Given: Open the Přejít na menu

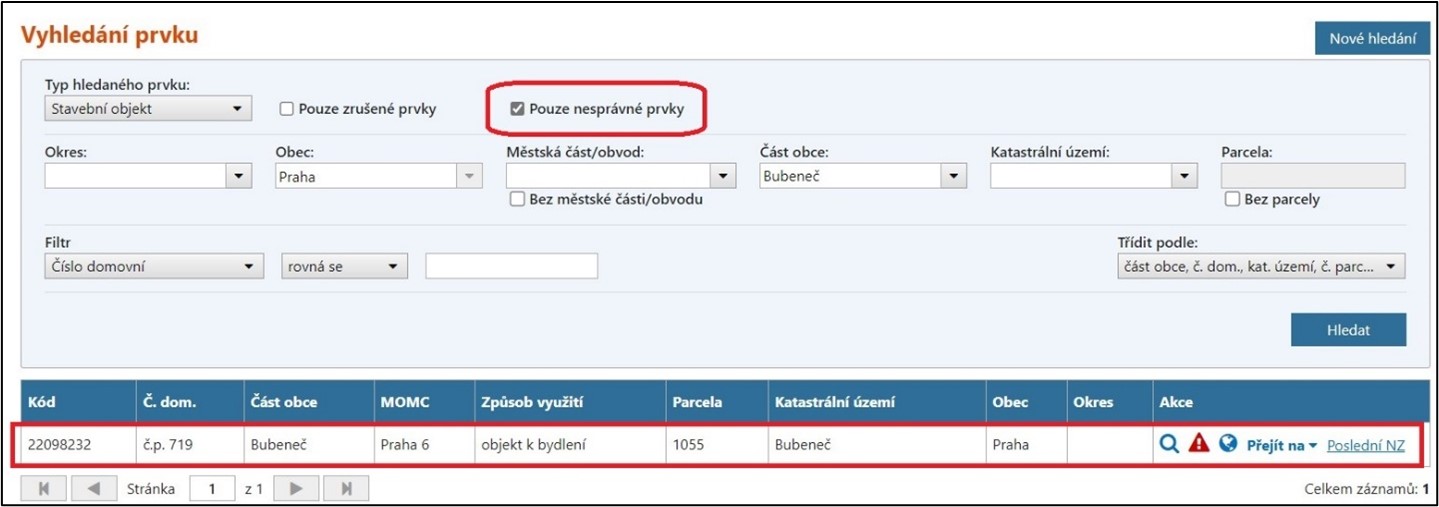Looking at the screenshot, I should [1282, 445].
